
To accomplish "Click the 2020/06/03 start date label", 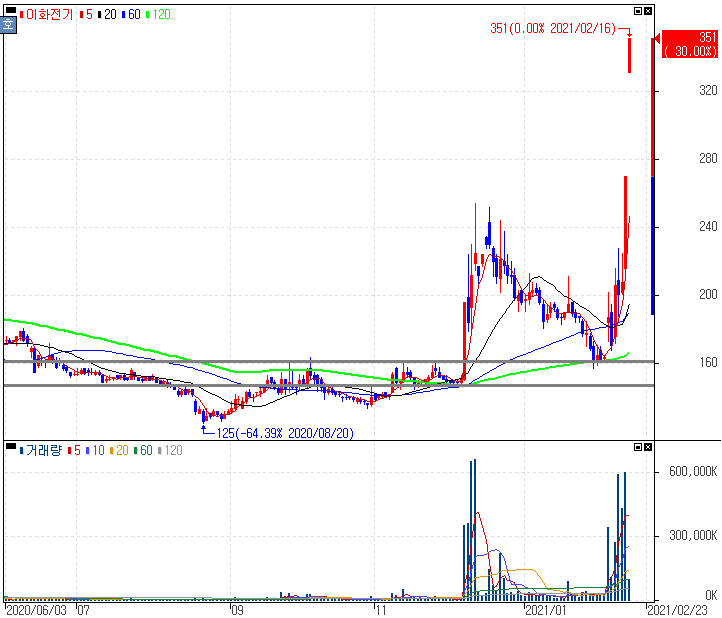I will click(x=37, y=611).
